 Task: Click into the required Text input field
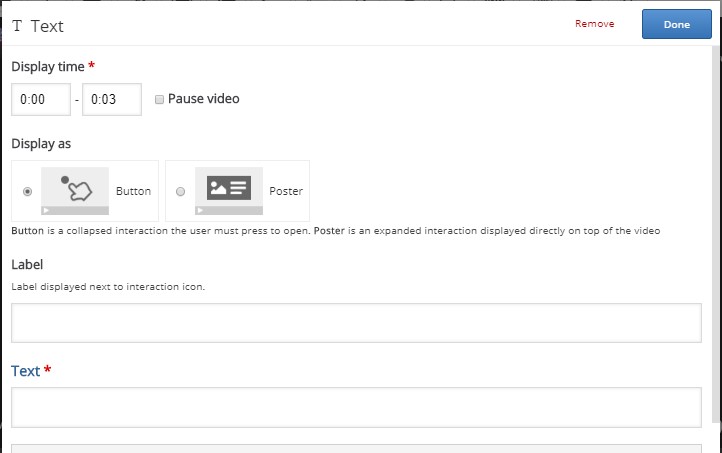click(356, 407)
